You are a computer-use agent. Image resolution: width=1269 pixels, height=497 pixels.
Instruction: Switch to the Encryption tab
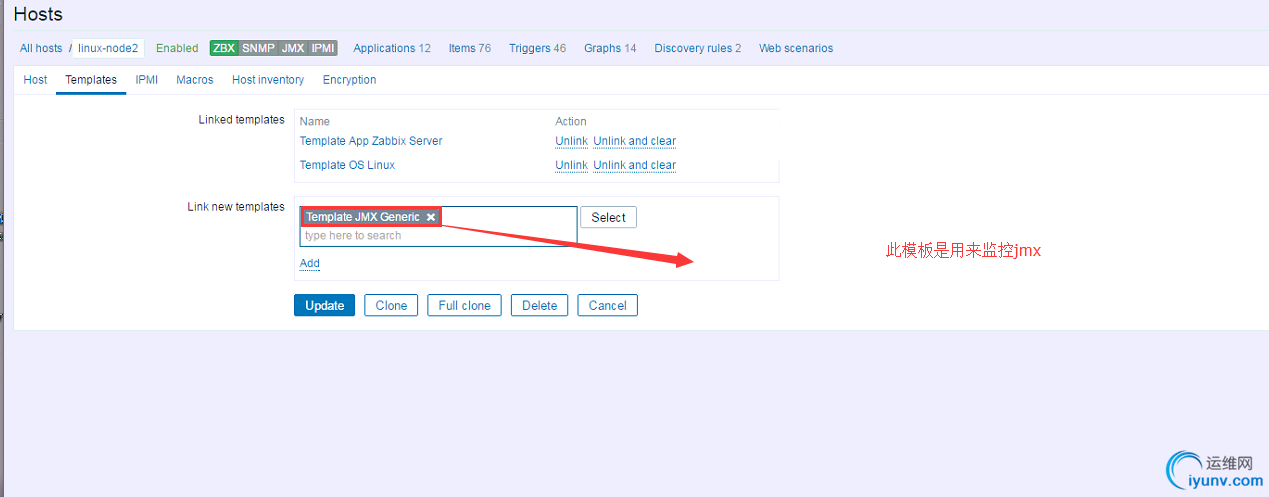[x=349, y=80]
